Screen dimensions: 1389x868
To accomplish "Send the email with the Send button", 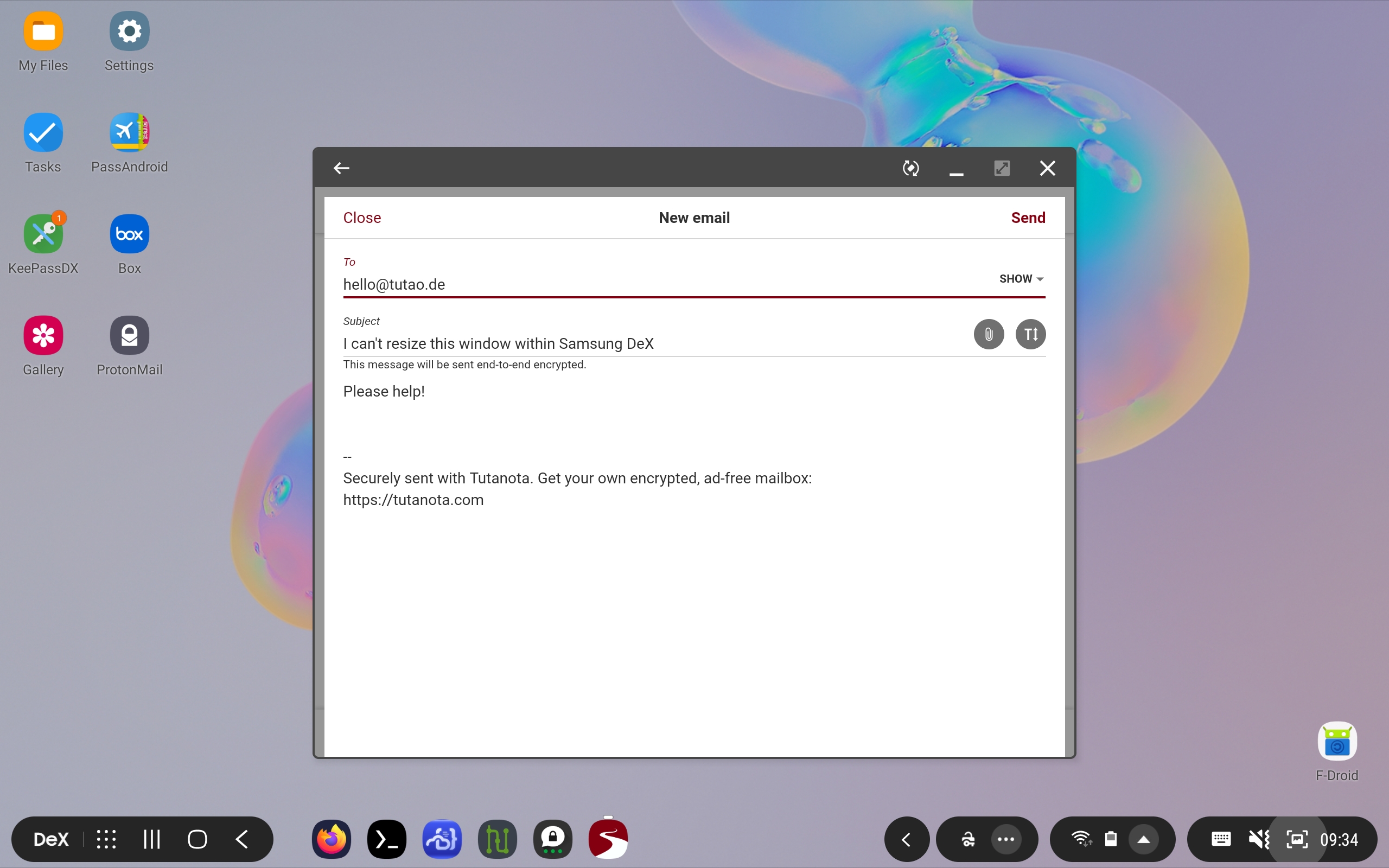I will 1028,218.
